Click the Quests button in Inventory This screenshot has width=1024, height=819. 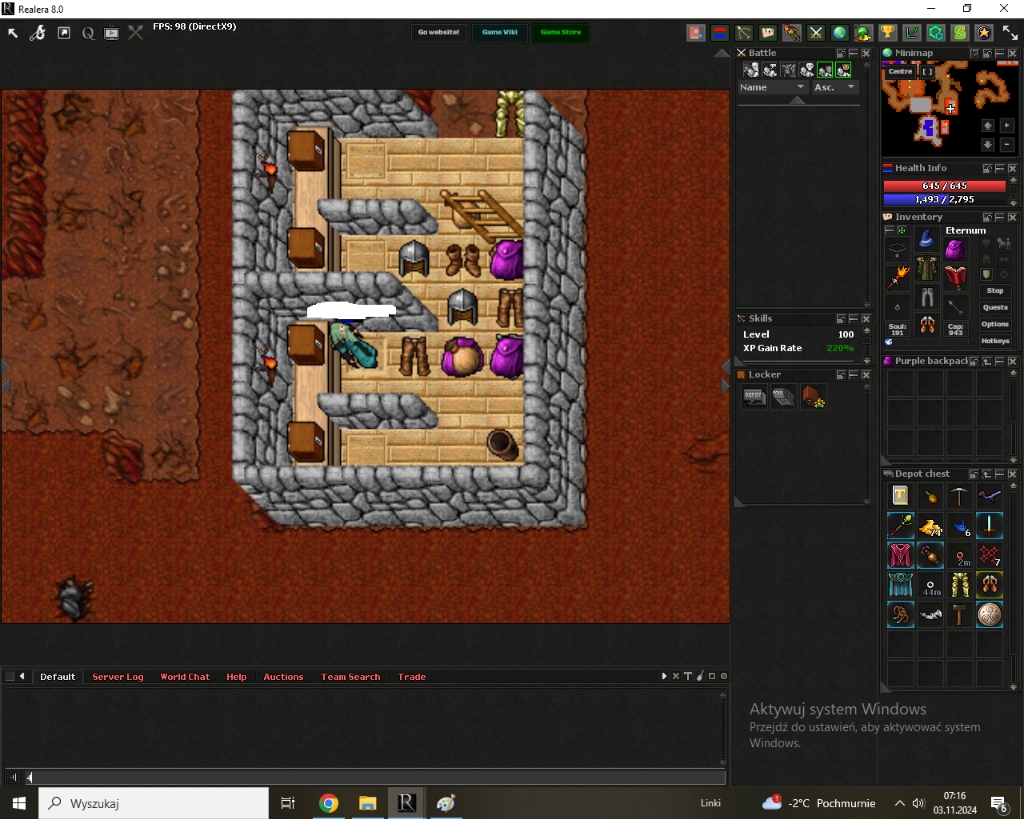(995, 308)
